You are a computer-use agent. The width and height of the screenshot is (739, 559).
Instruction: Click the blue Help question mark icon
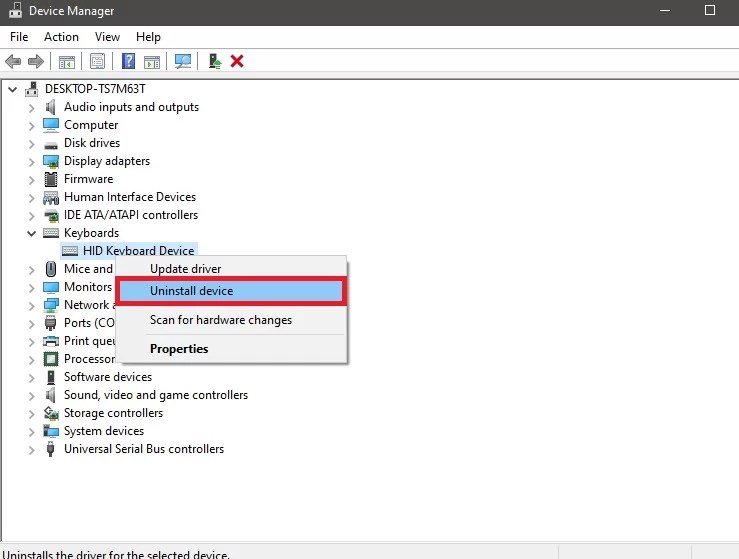(x=128, y=61)
